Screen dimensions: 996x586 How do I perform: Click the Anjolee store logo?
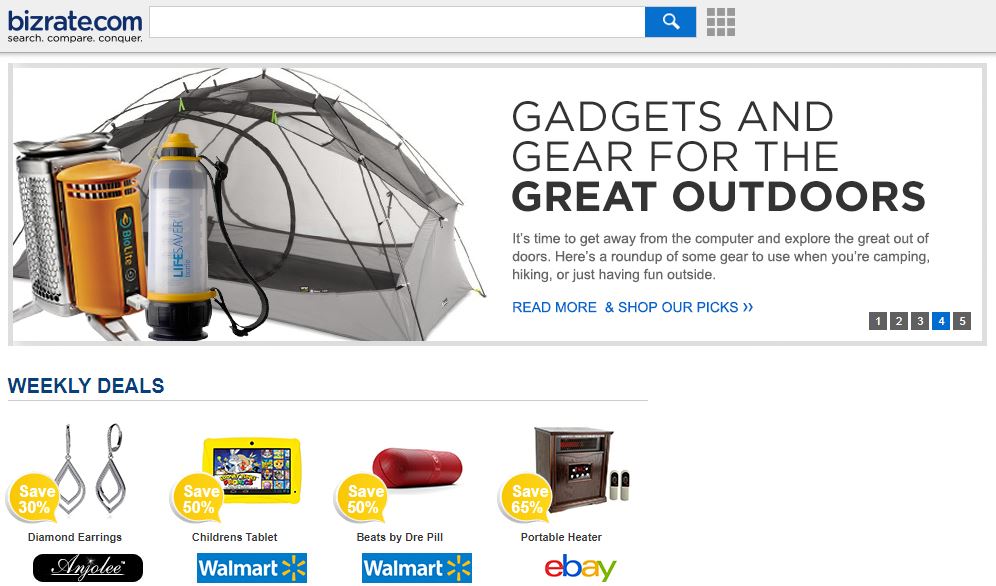click(88, 568)
